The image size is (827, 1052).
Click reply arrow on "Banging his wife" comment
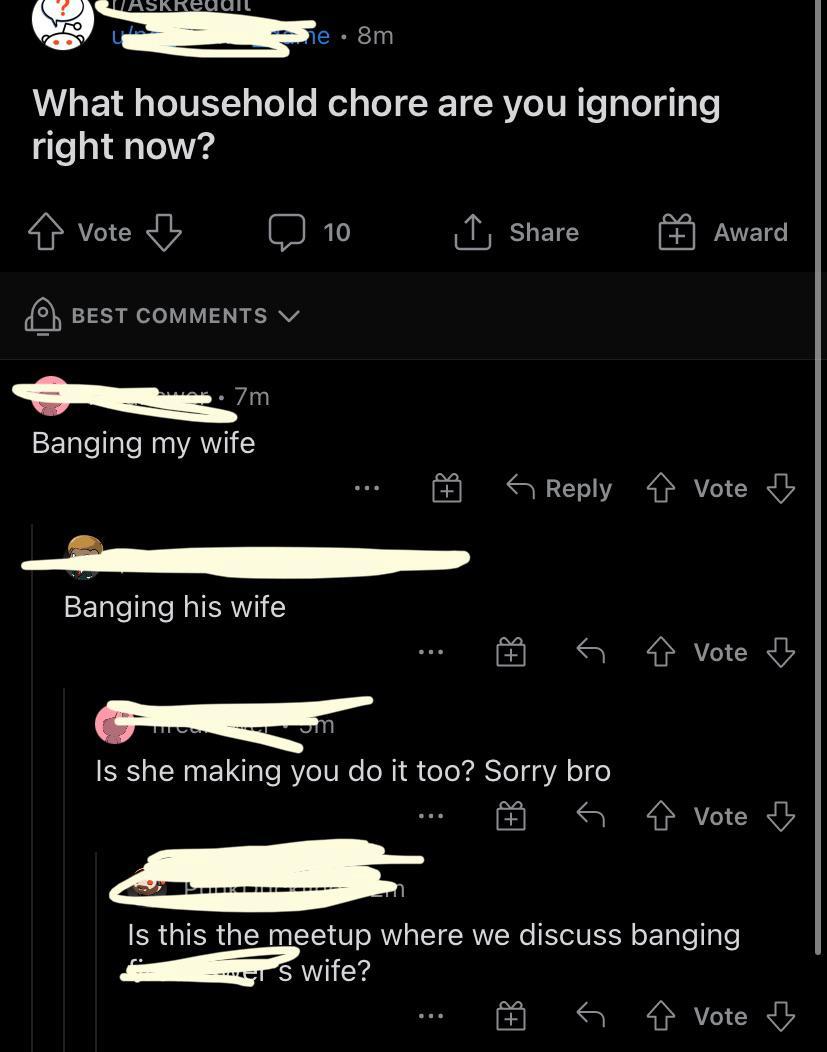pyautogui.click(x=591, y=651)
